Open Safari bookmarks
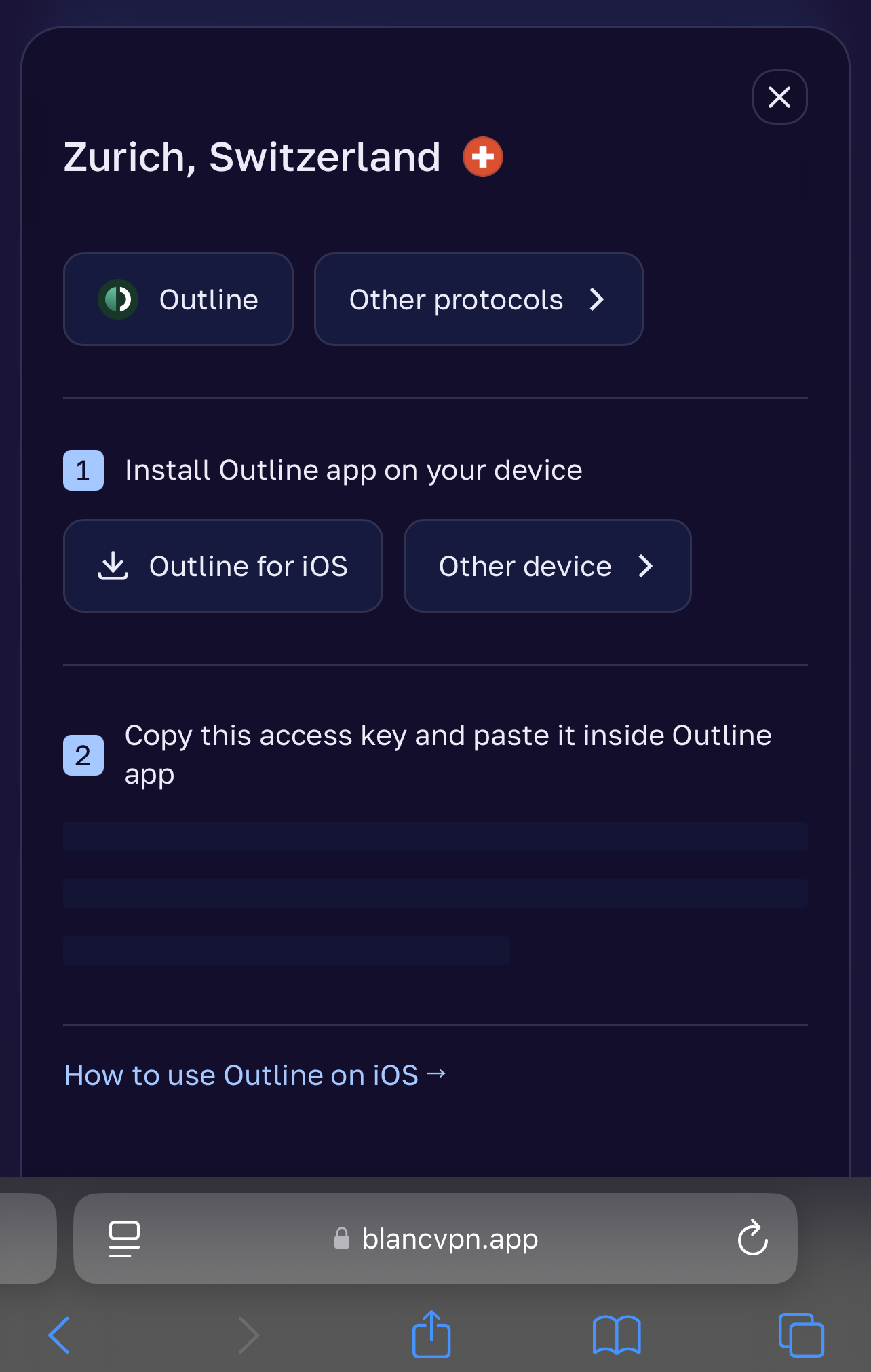The width and height of the screenshot is (871, 1372). (616, 1335)
